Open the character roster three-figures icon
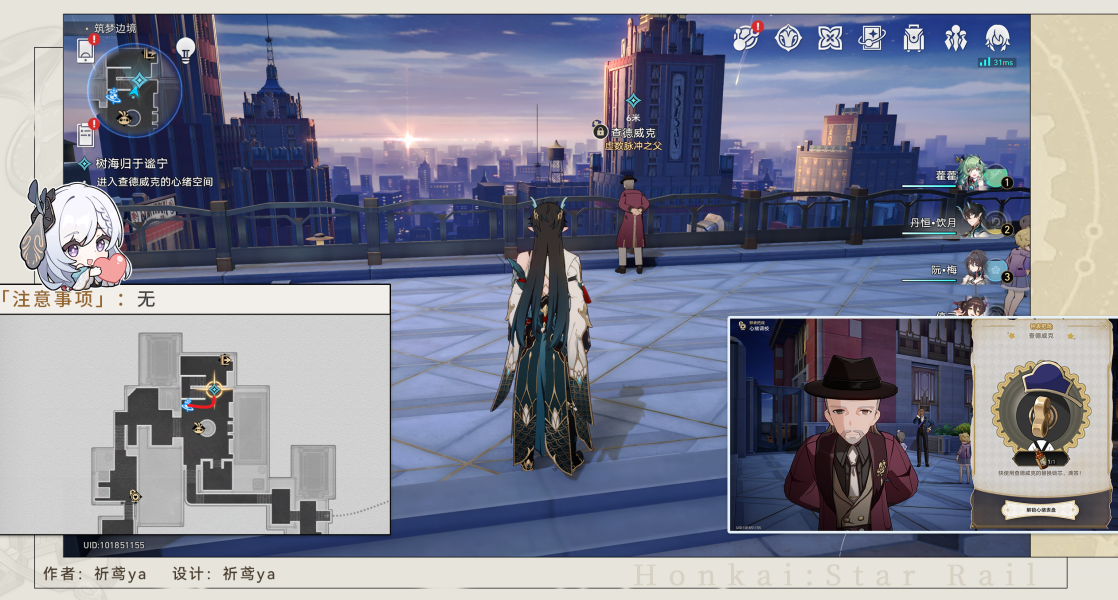The height and width of the screenshot is (600, 1118). [x=955, y=38]
